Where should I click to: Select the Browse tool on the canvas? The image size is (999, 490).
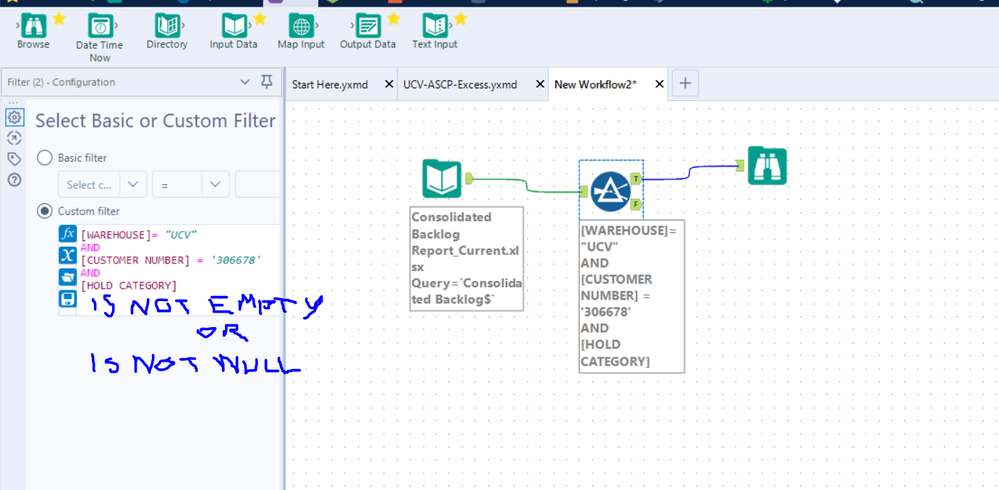[x=767, y=166]
